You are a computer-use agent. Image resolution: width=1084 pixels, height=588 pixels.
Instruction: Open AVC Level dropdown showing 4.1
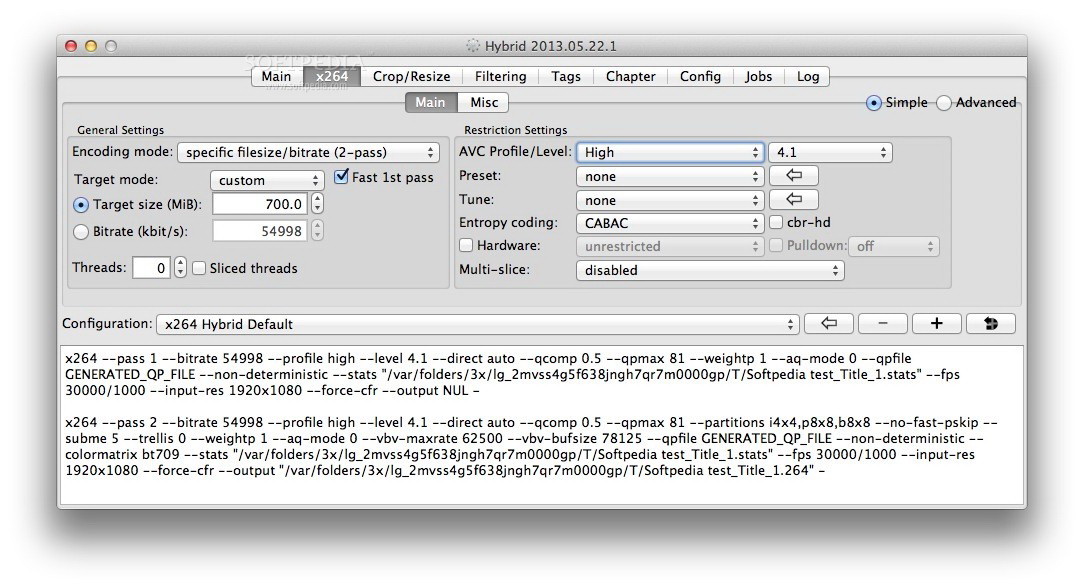pos(830,152)
